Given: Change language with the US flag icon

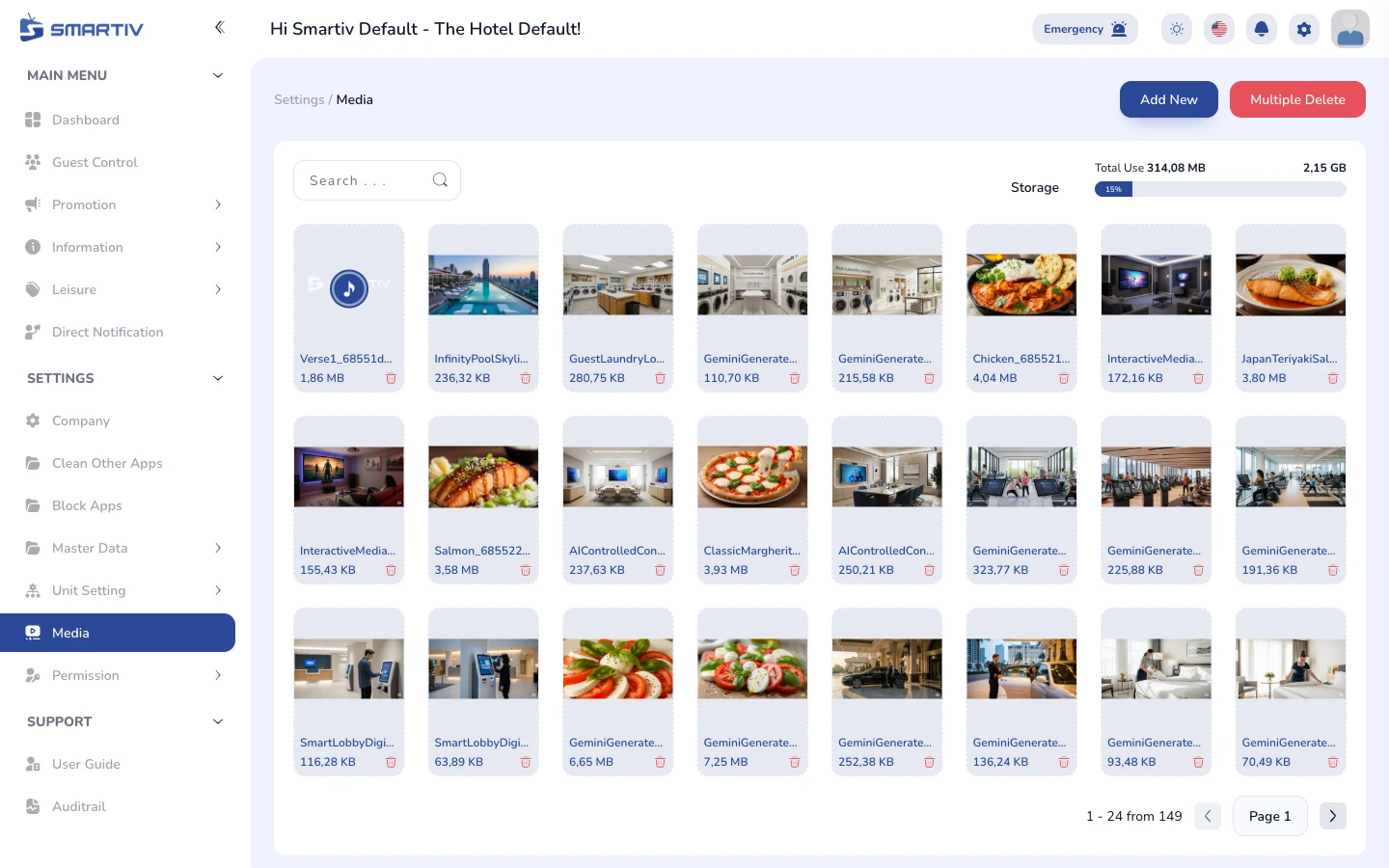Looking at the screenshot, I should (x=1219, y=29).
